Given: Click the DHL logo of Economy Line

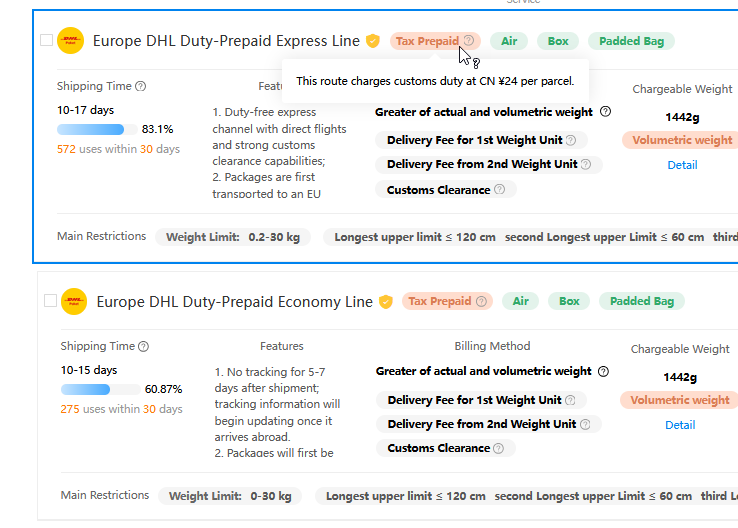Looking at the screenshot, I should (74, 301).
